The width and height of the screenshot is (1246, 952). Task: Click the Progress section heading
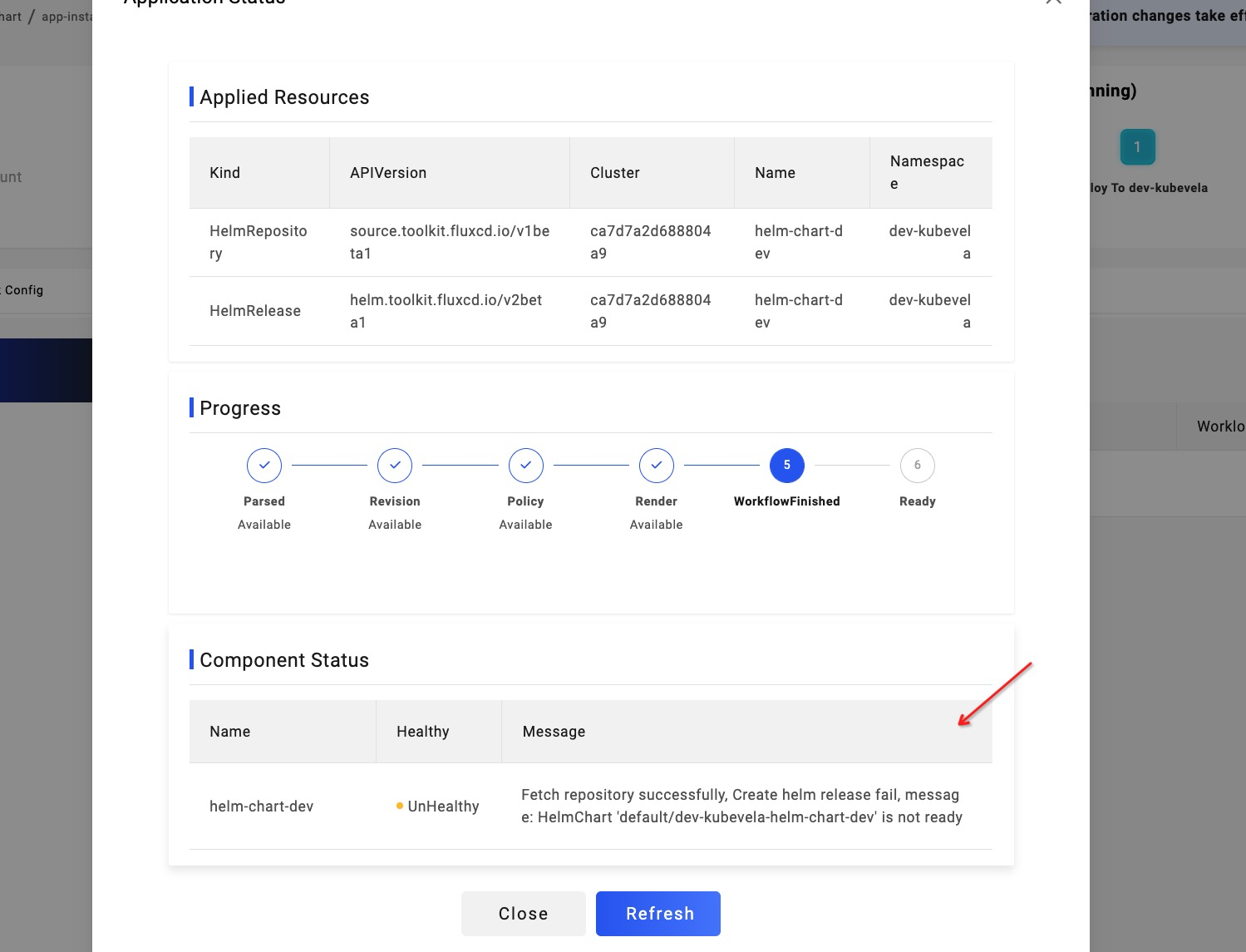[x=240, y=408]
